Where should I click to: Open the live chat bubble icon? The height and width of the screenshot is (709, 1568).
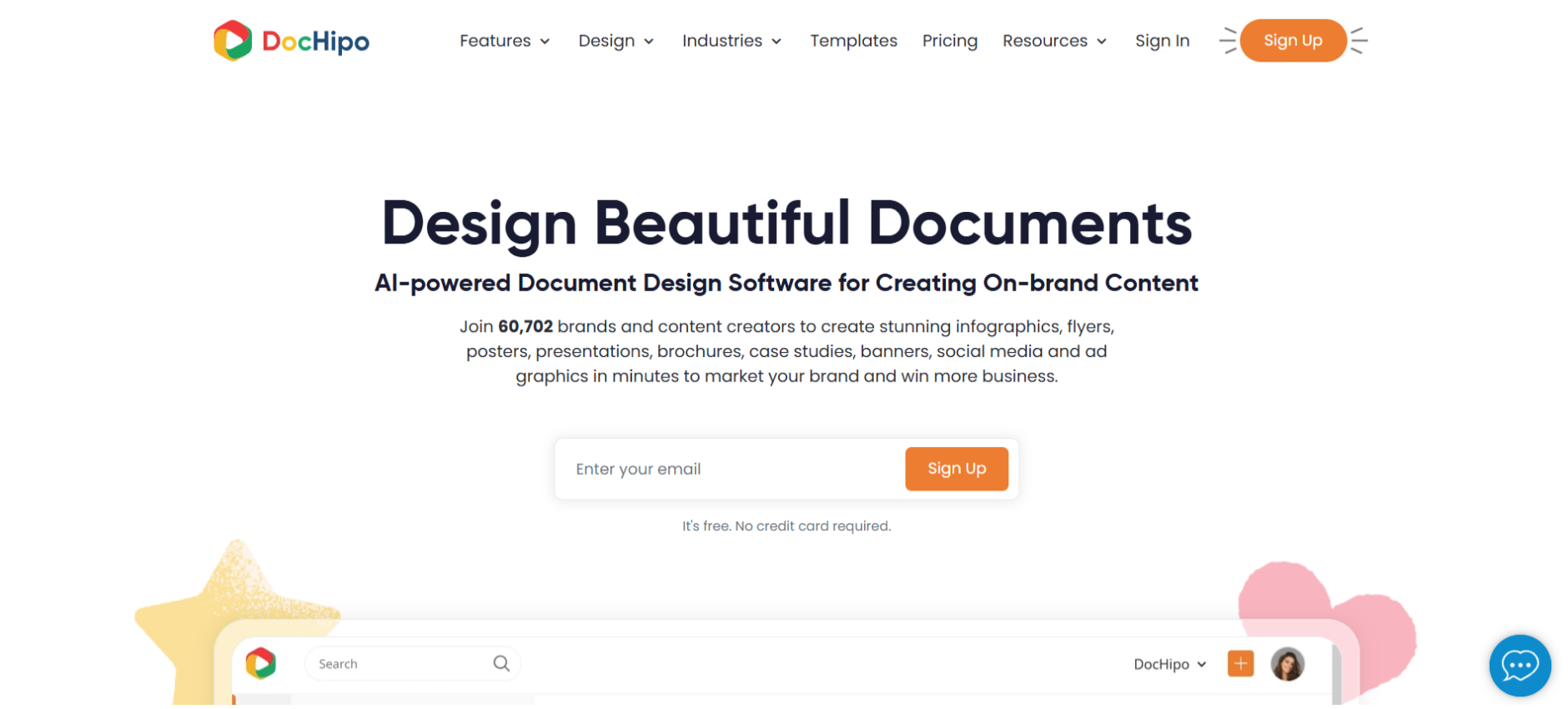click(x=1519, y=665)
